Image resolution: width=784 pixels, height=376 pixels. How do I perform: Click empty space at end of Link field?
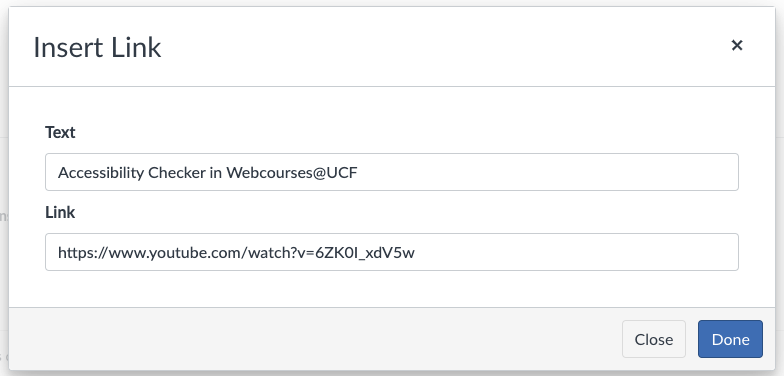click(575, 252)
